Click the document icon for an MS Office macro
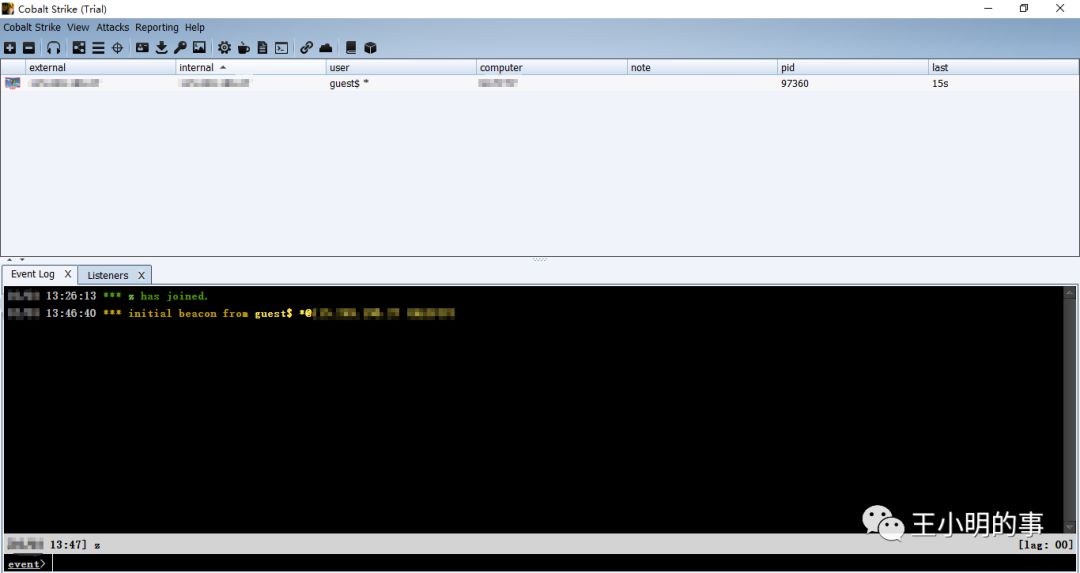Viewport: 1080px width, 573px height. pos(262,48)
